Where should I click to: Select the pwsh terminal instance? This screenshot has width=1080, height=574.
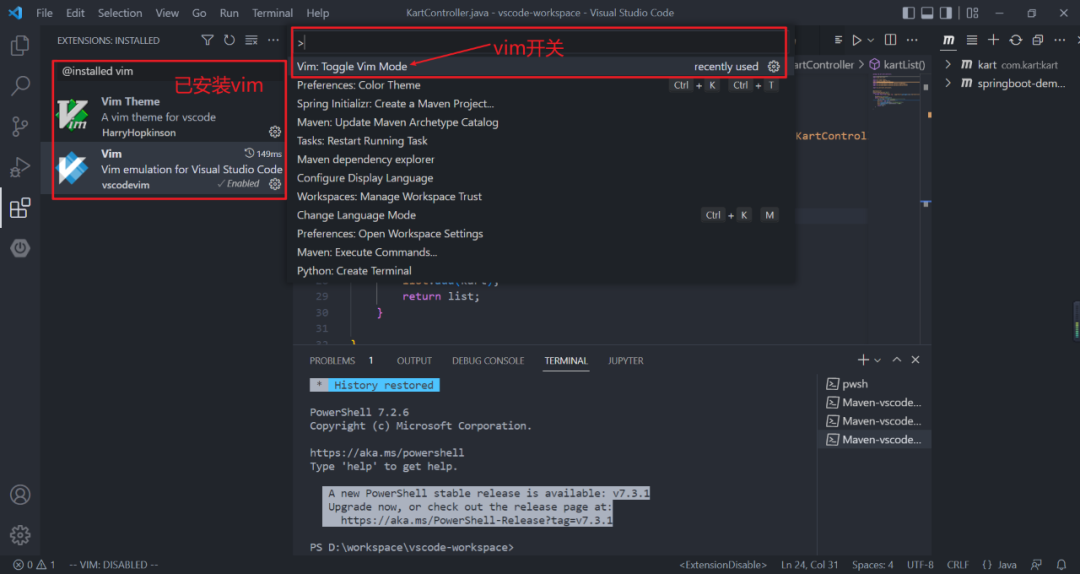(x=873, y=384)
